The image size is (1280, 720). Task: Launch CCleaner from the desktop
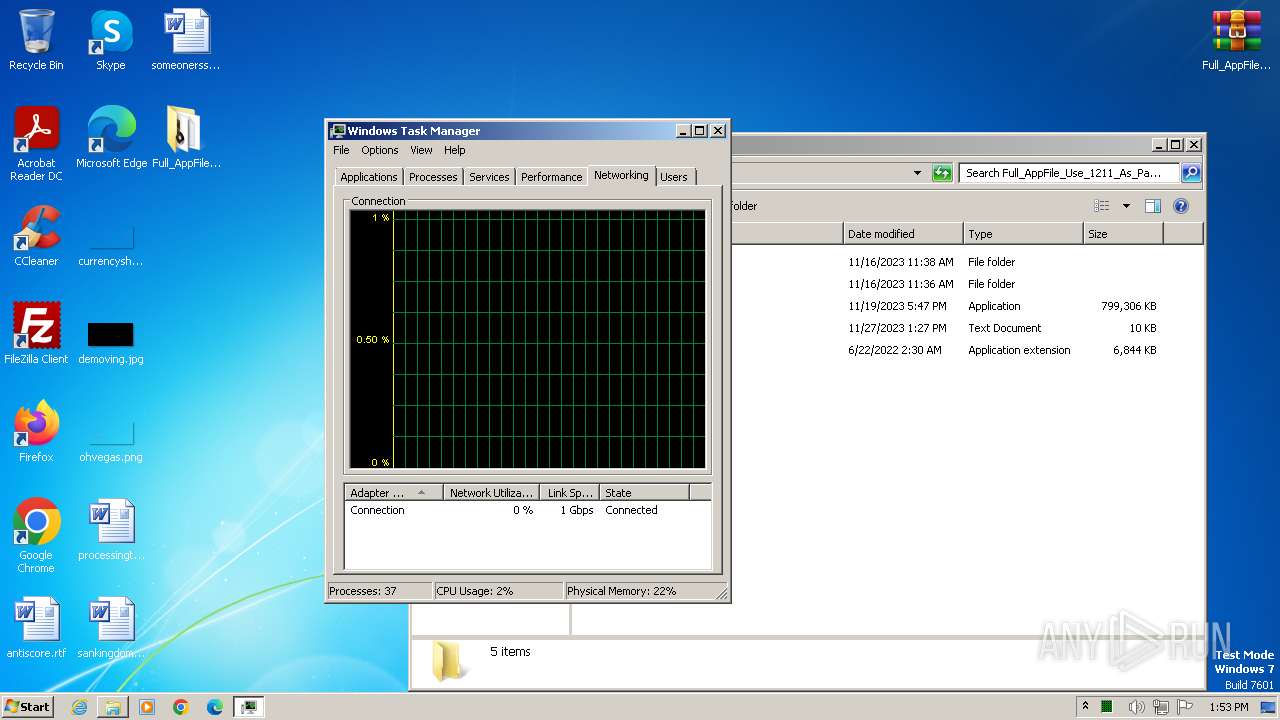(x=36, y=235)
